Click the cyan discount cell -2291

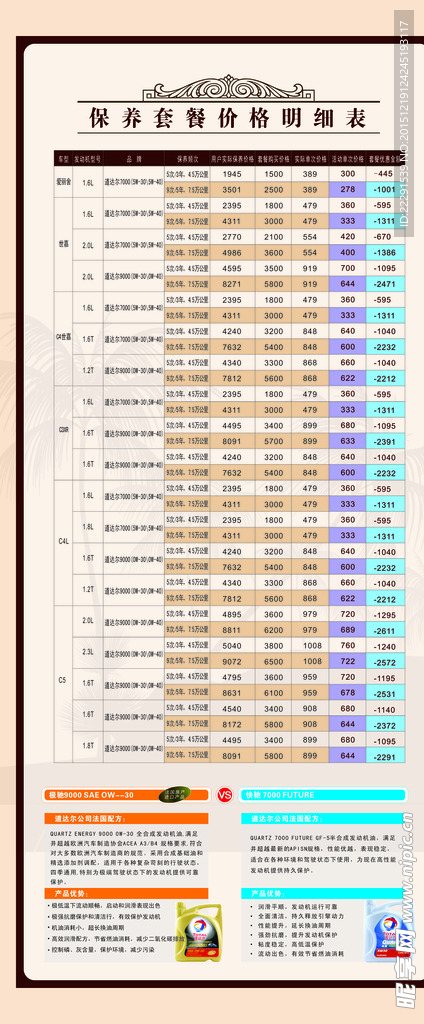click(384, 756)
